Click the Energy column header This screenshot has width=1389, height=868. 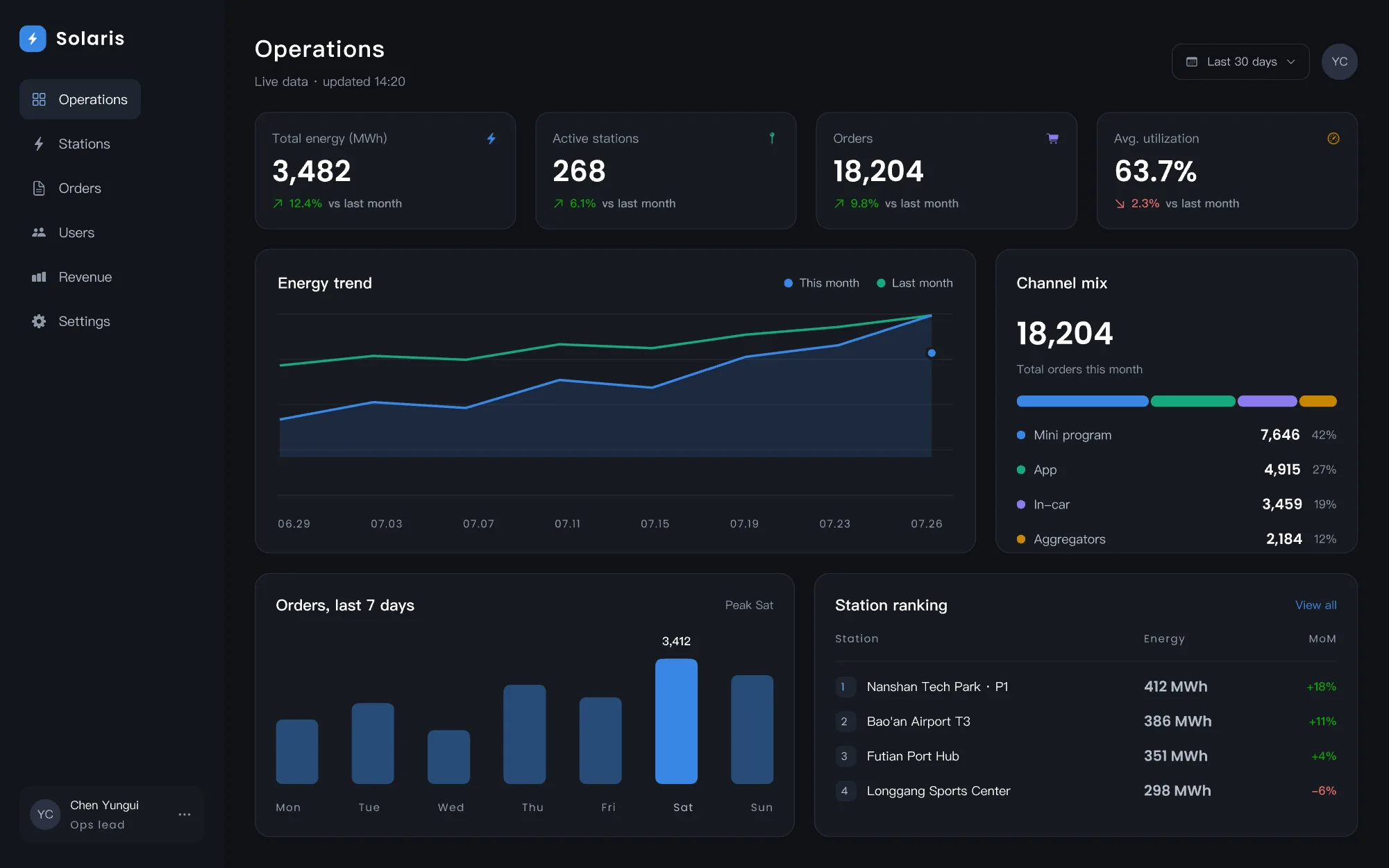tap(1164, 639)
